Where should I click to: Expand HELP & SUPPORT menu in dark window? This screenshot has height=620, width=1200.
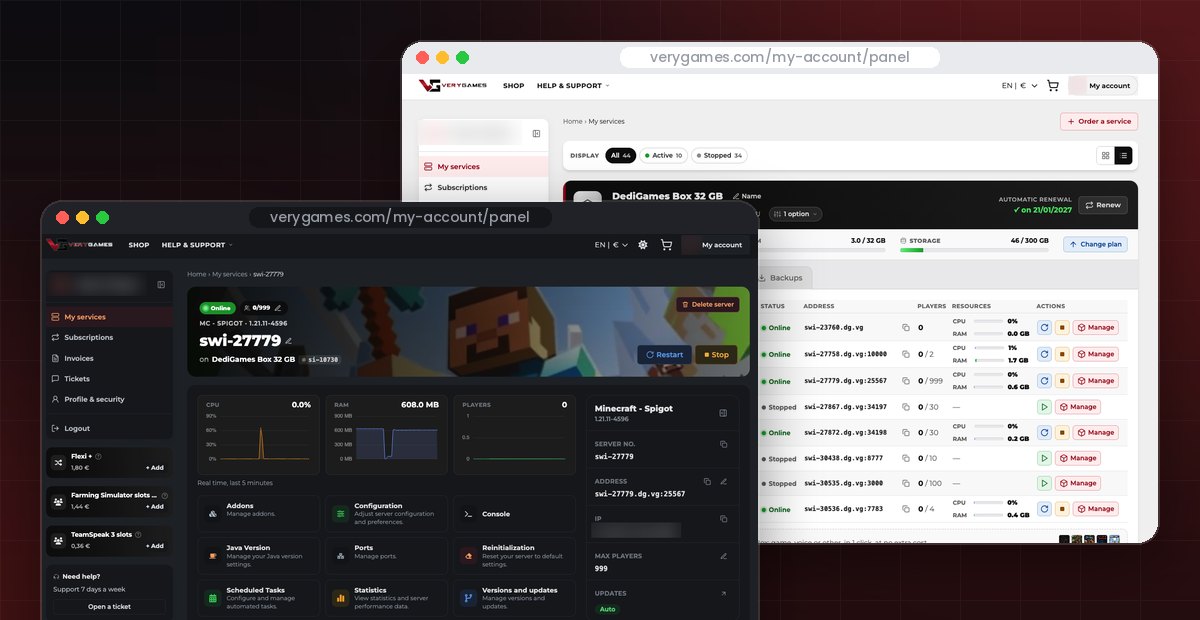point(197,245)
